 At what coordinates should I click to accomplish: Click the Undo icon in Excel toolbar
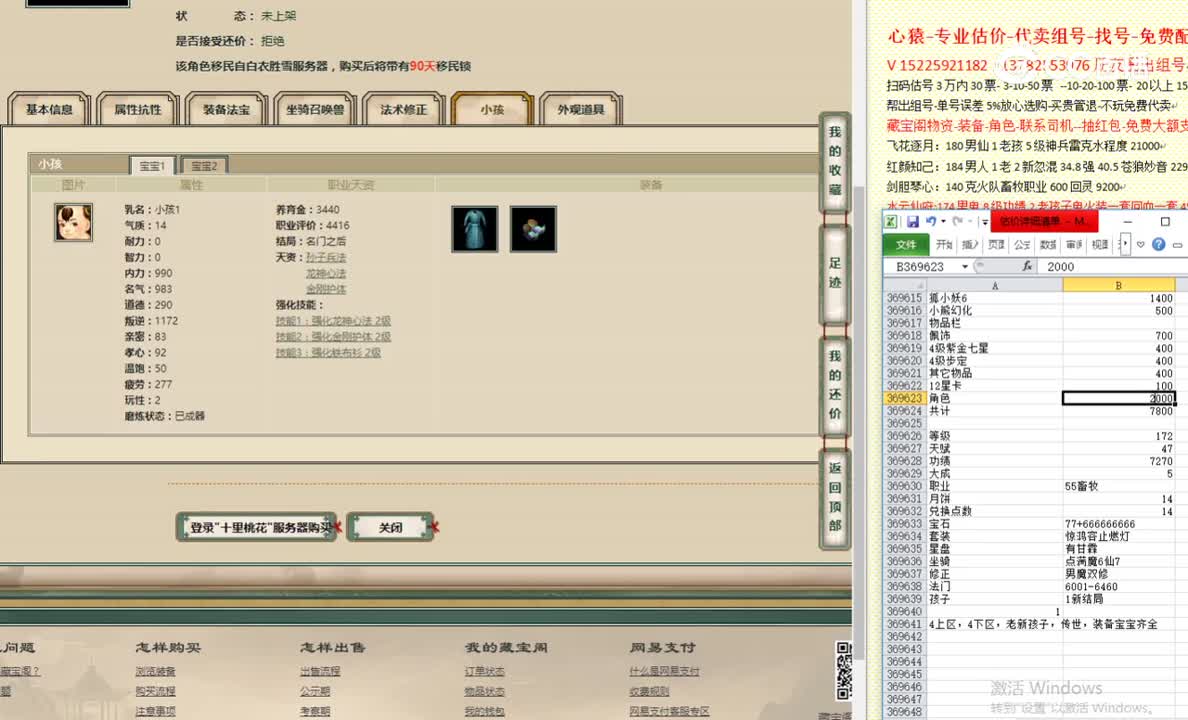[x=930, y=221]
